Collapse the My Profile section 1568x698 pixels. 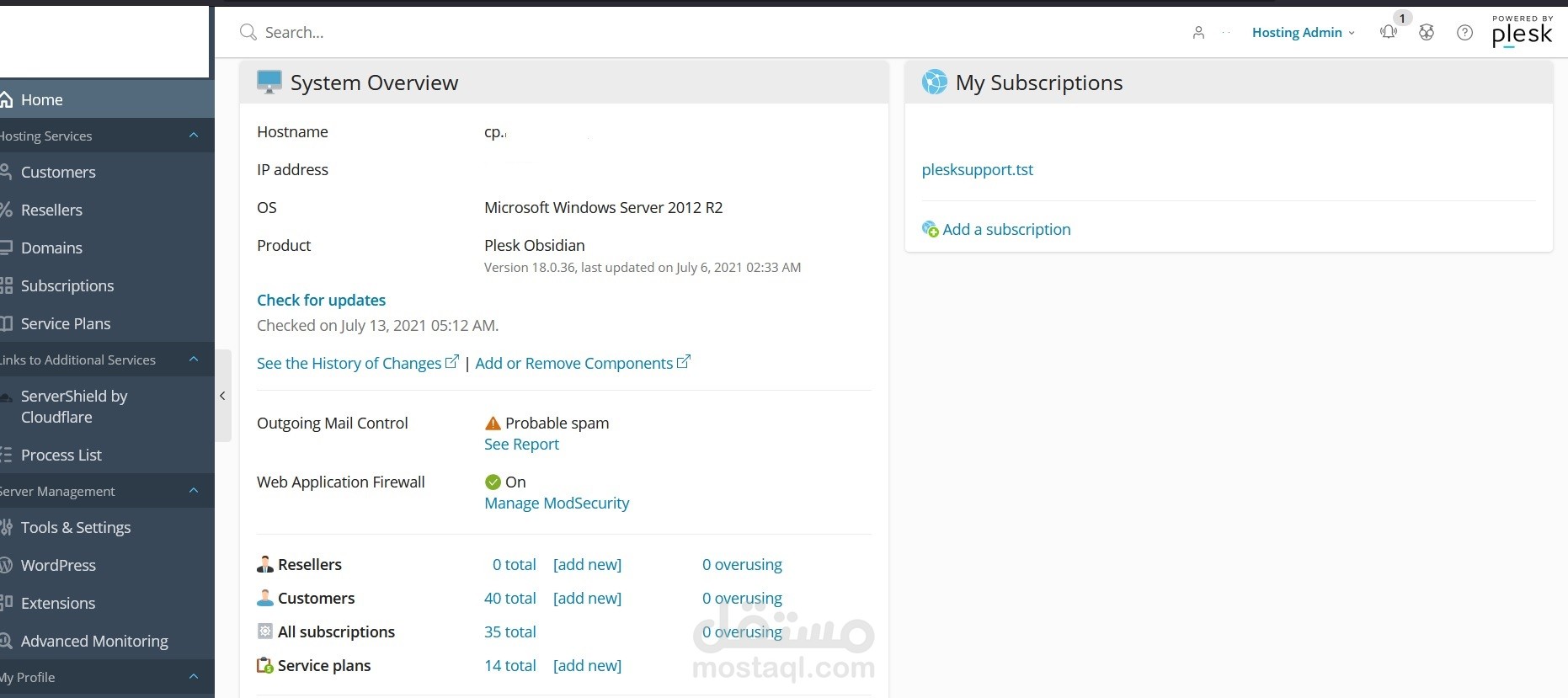click(x=194, y=677)
